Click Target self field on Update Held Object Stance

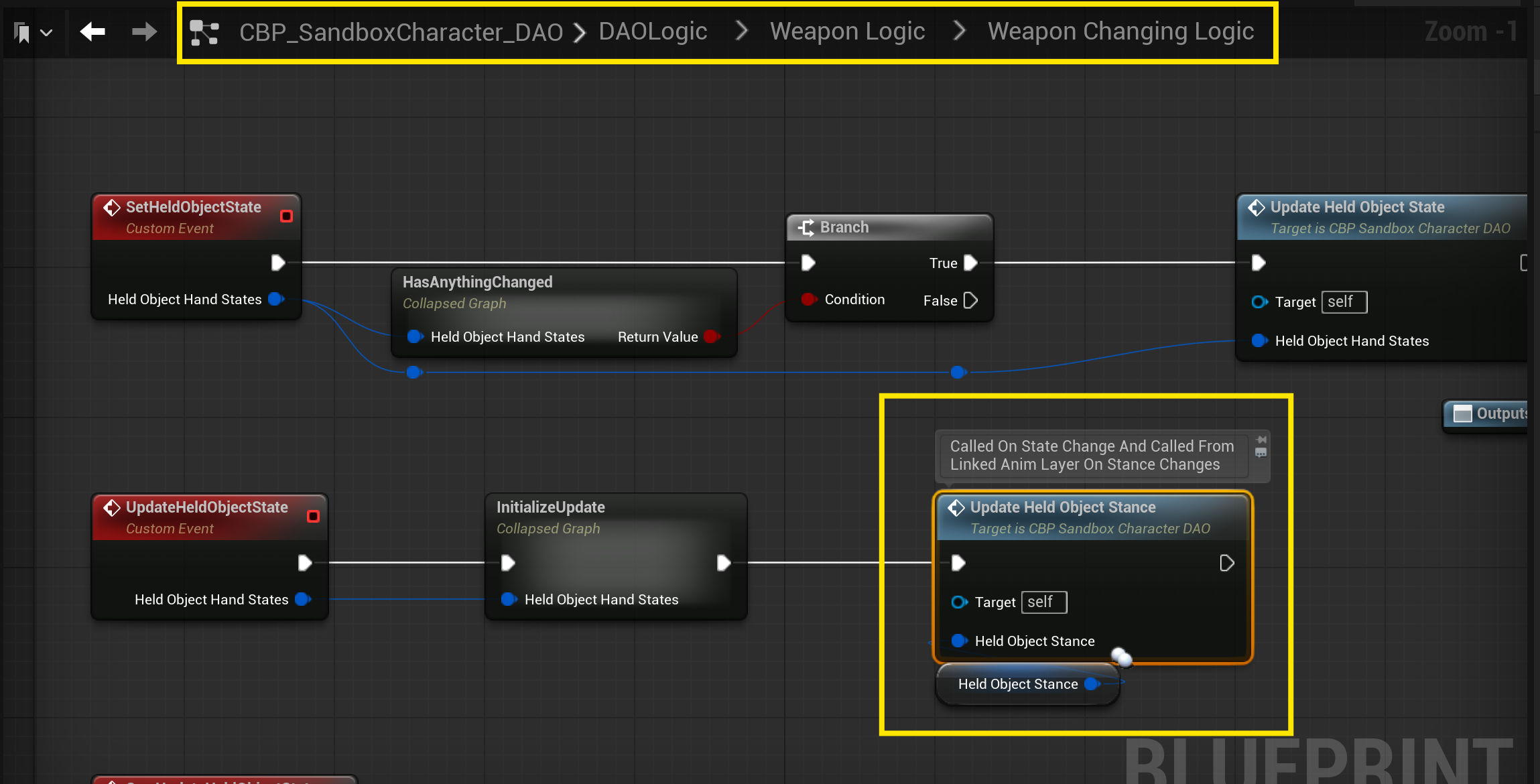click(1043, 602)
